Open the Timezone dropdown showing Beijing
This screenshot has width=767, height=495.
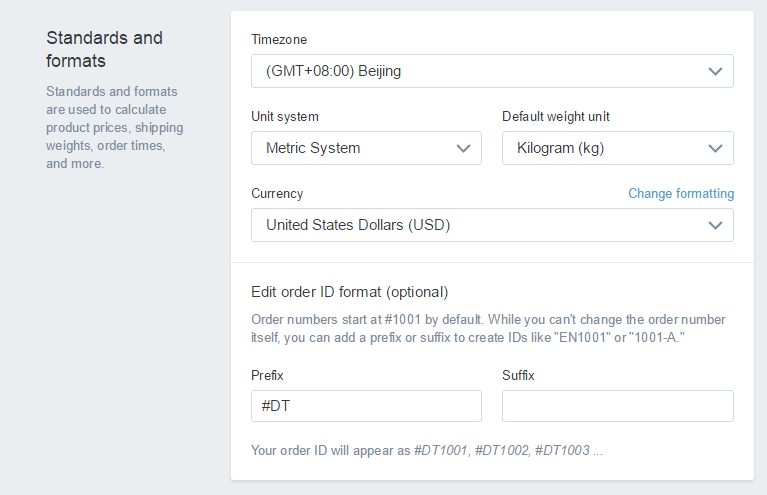pyautogui.click(x=480, y=71)
